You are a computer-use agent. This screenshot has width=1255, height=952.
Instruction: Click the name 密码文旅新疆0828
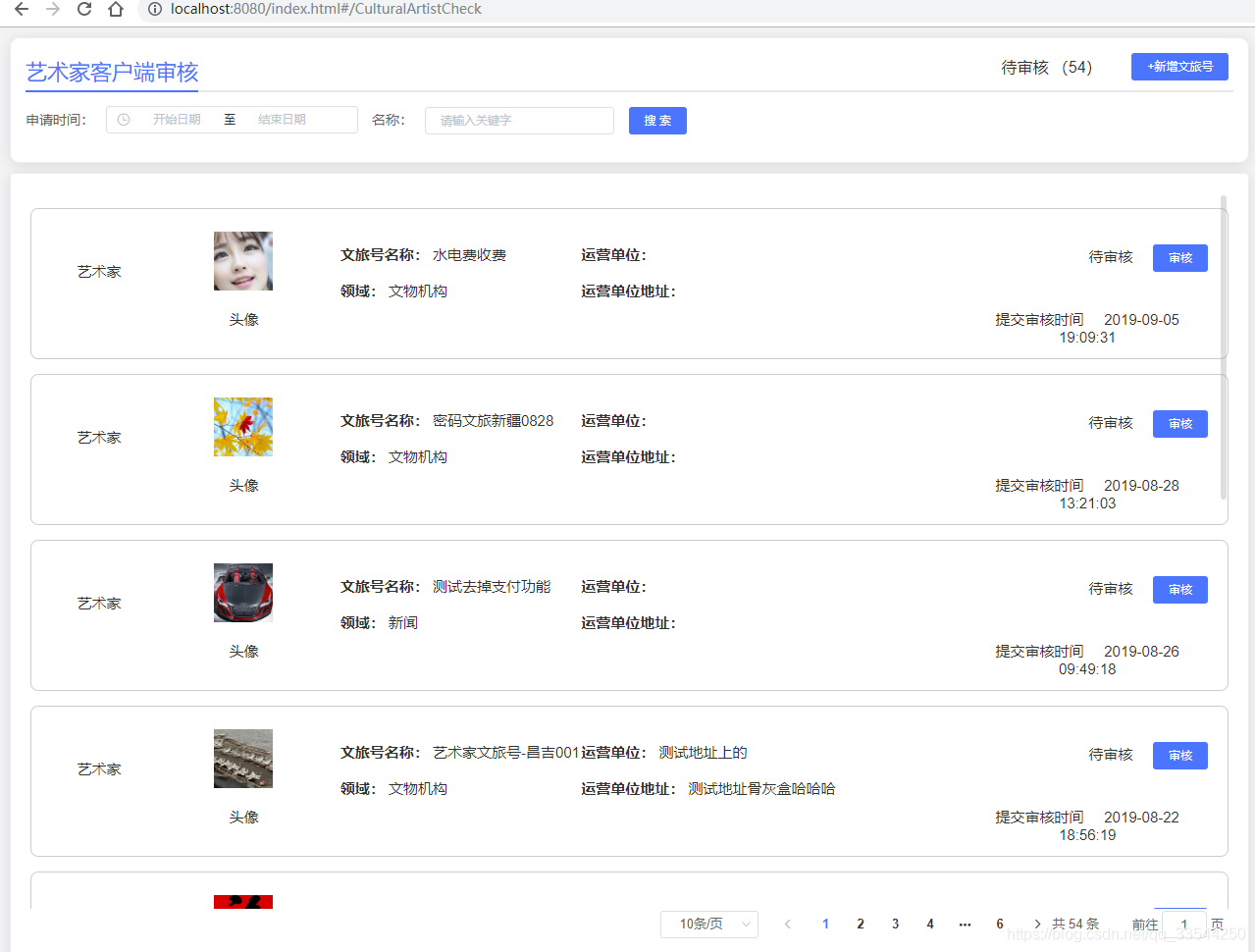click(x=493, y=421)
